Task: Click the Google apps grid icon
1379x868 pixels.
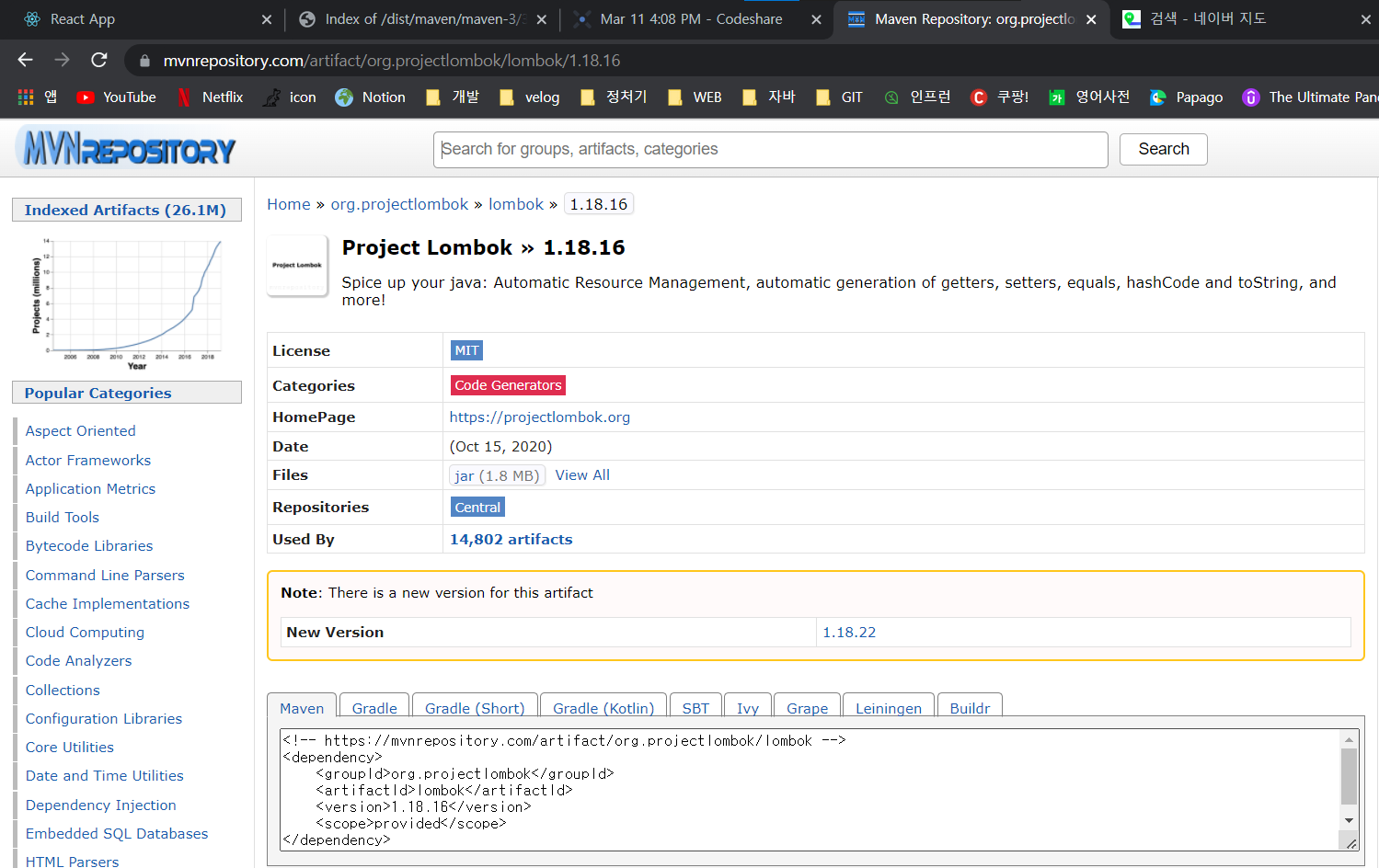Action: [x=25, y=97]
